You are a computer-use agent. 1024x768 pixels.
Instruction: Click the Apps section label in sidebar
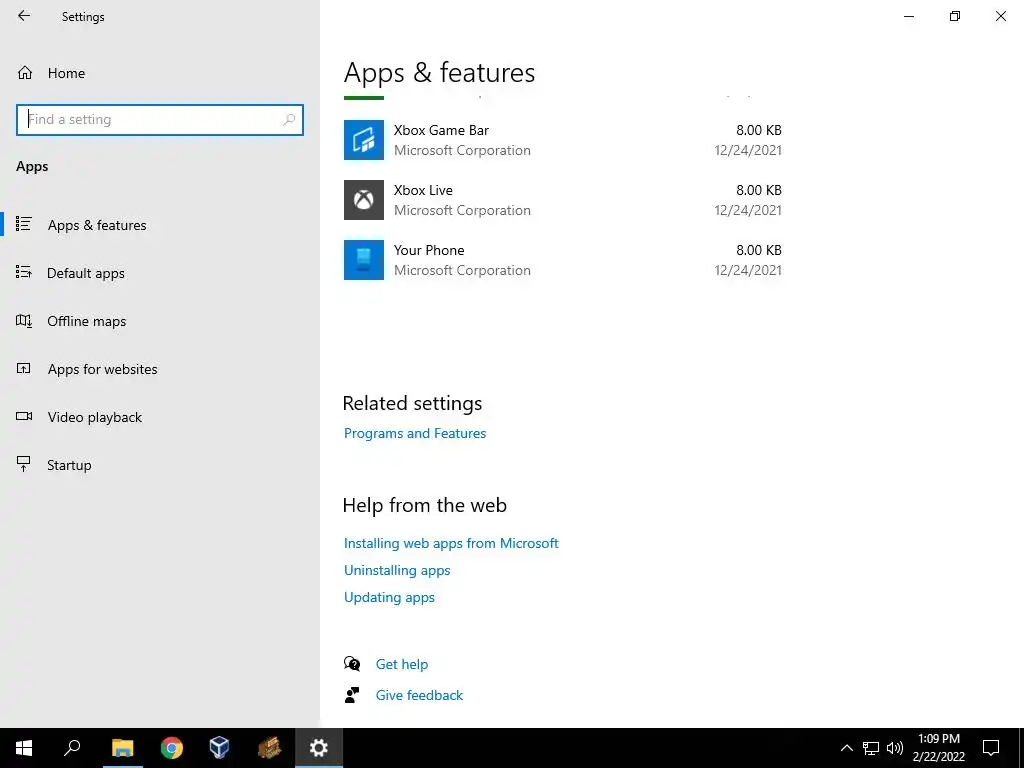[32, 167]
